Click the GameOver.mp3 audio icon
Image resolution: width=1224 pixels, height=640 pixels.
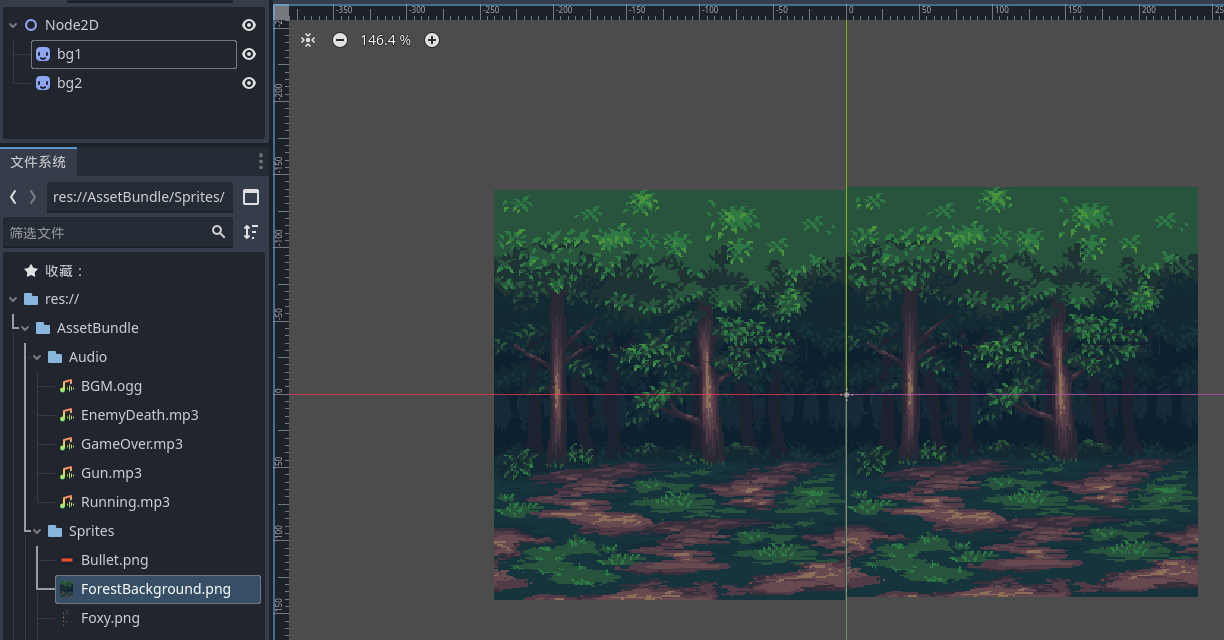[67, 444]
